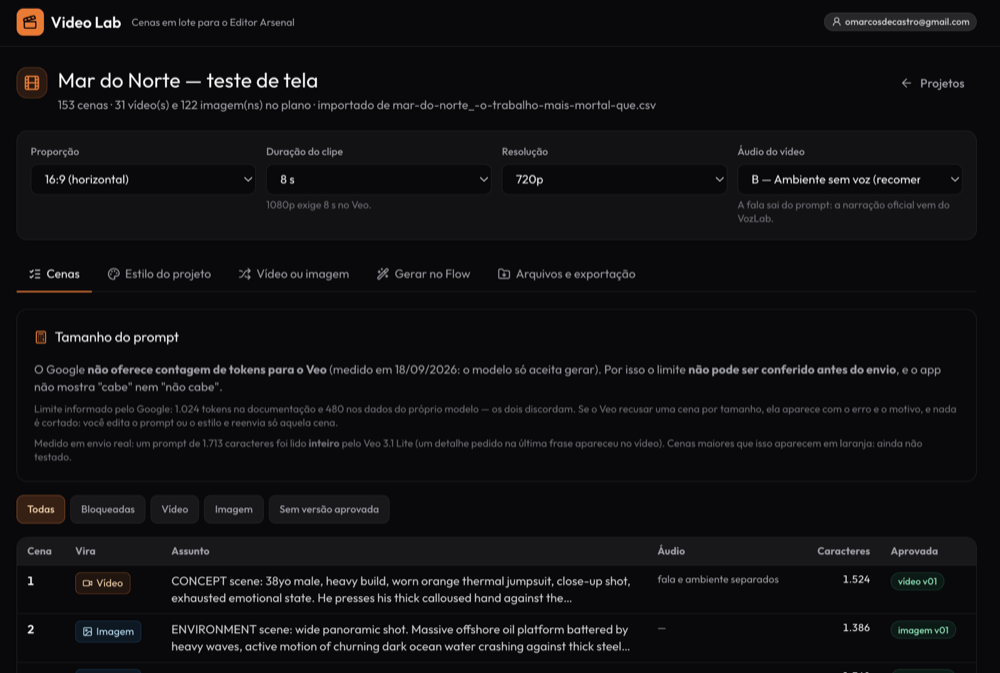Open the Resolução dropdown showing 720p
The image size is (1000, 673).
614,180
